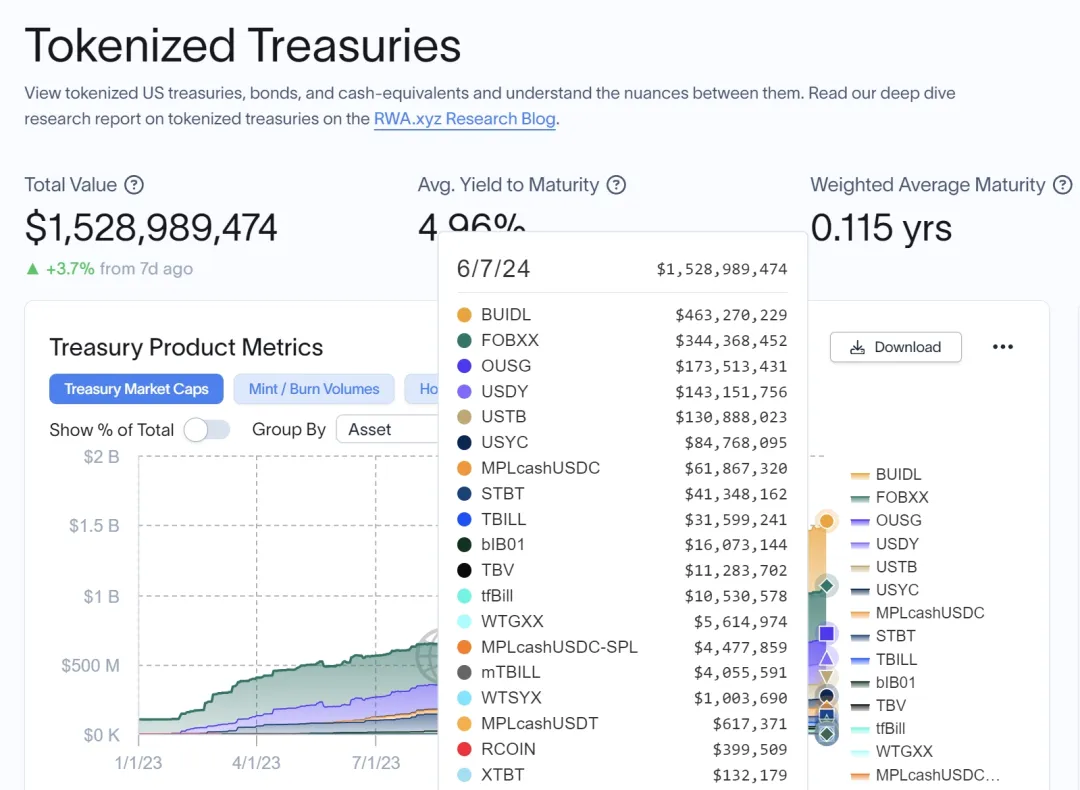Viewport: 1080px width, 790px height.
Task: Open the three-dot more options menu
Action: [1003, 346]
